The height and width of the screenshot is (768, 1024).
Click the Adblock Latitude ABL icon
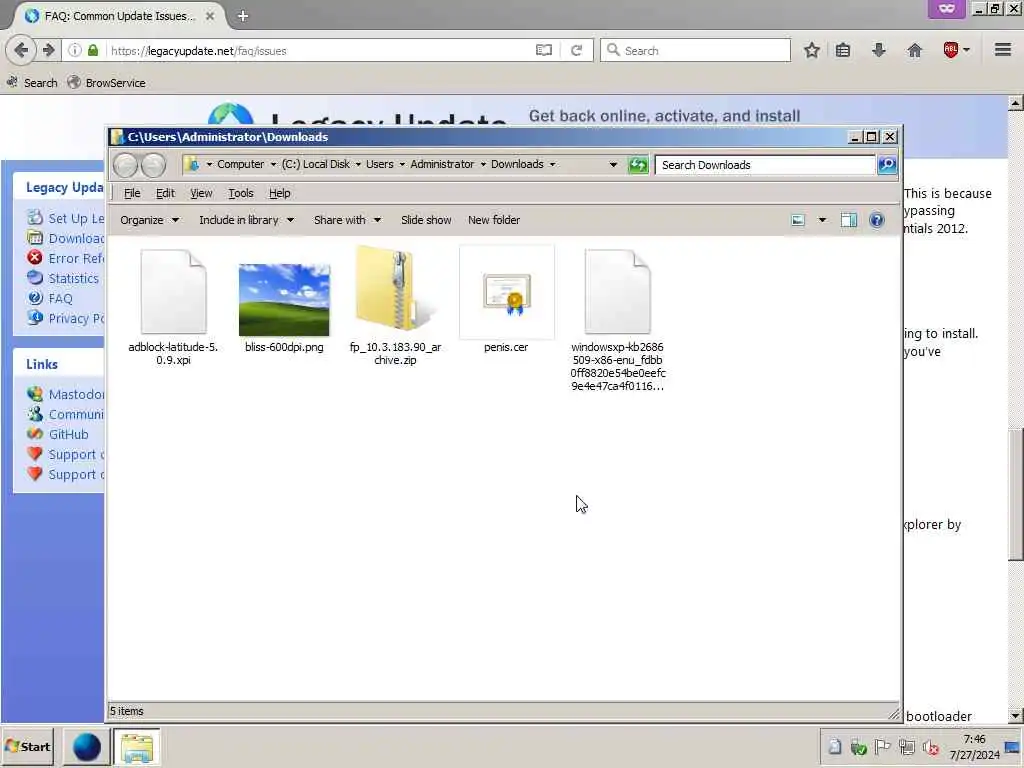[951, 50]
